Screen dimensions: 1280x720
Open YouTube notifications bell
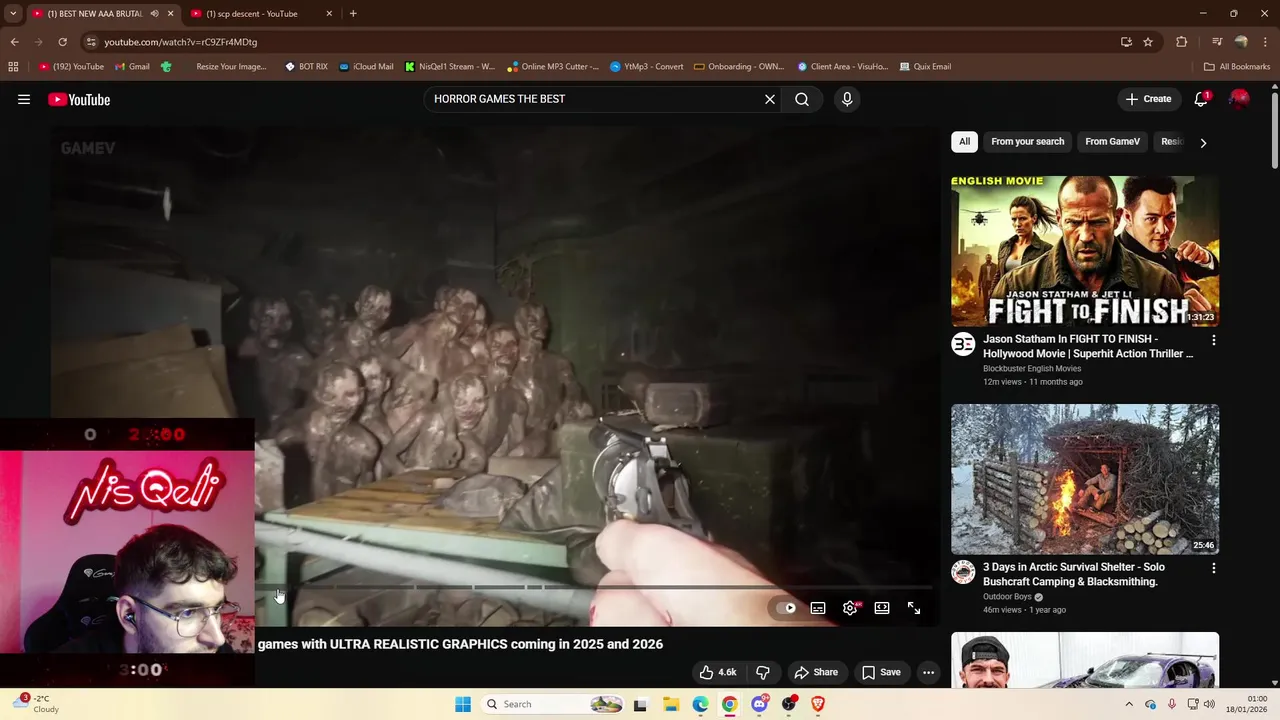click(x=1201, y=99)
